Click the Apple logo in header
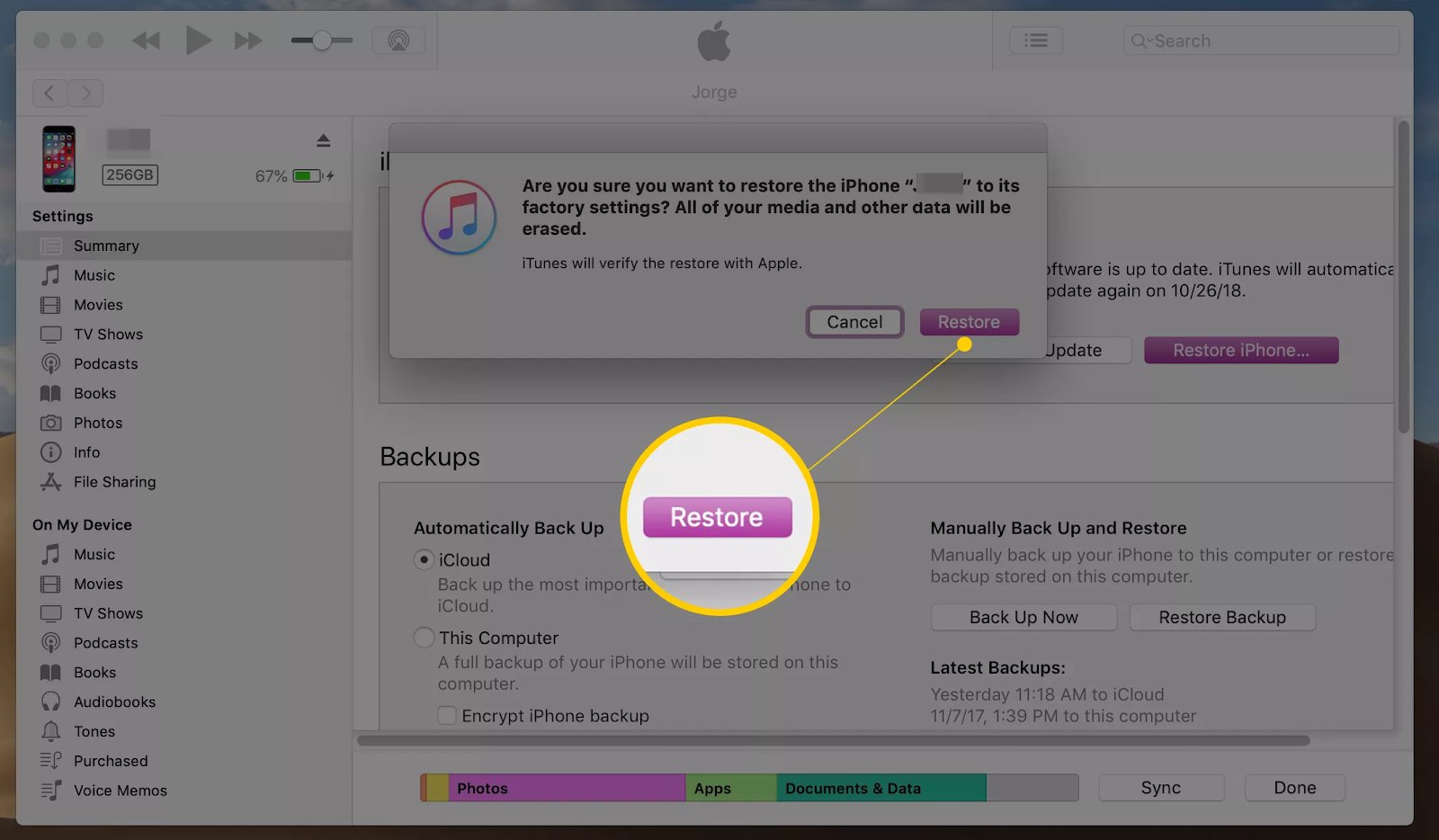Image resolution: width=1439 pixels, height=840 pixels. pyautogui.click(x=714, y=41)
